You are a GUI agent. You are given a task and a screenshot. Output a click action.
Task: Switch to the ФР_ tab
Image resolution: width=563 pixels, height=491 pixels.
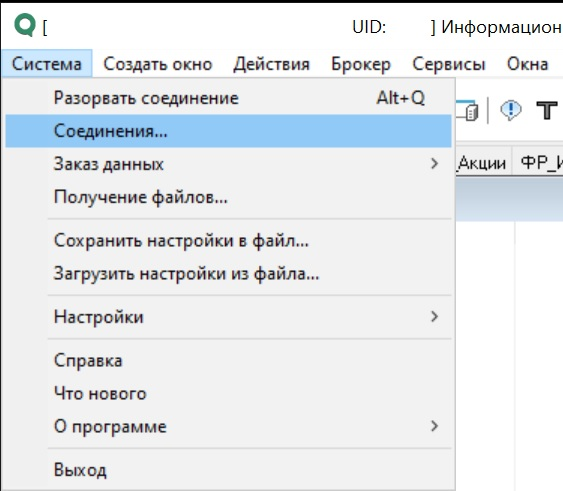pos(539,163)
